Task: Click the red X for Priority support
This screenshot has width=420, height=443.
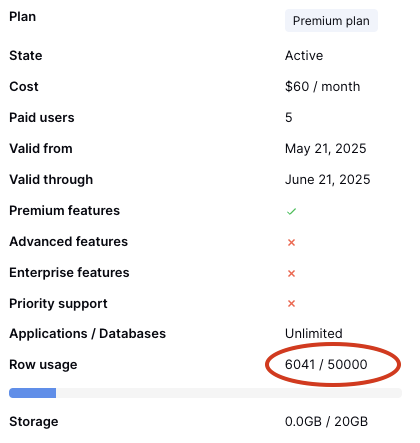Action: tap(291, 303)
